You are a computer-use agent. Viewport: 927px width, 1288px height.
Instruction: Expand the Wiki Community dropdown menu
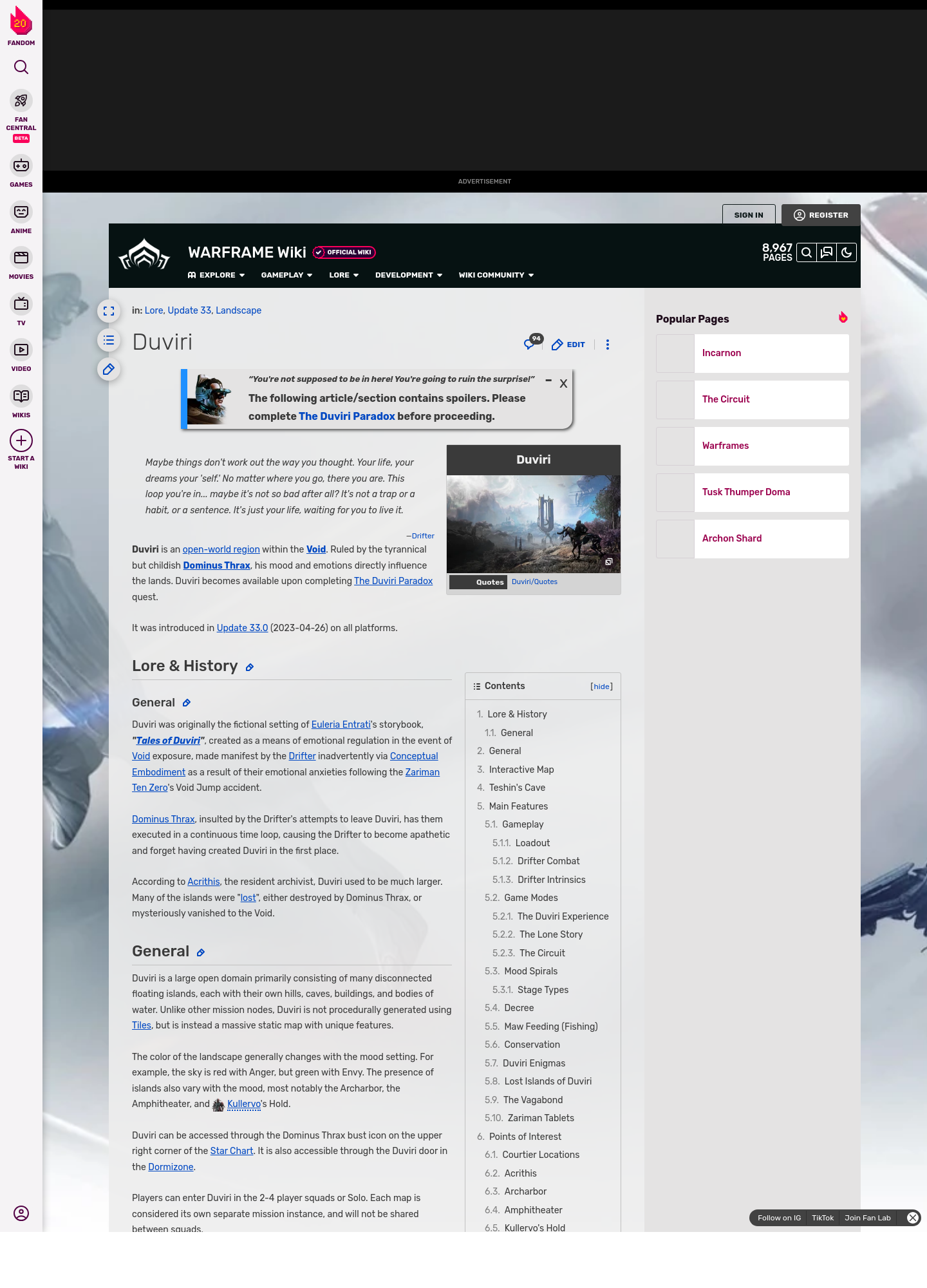point(496,275)
